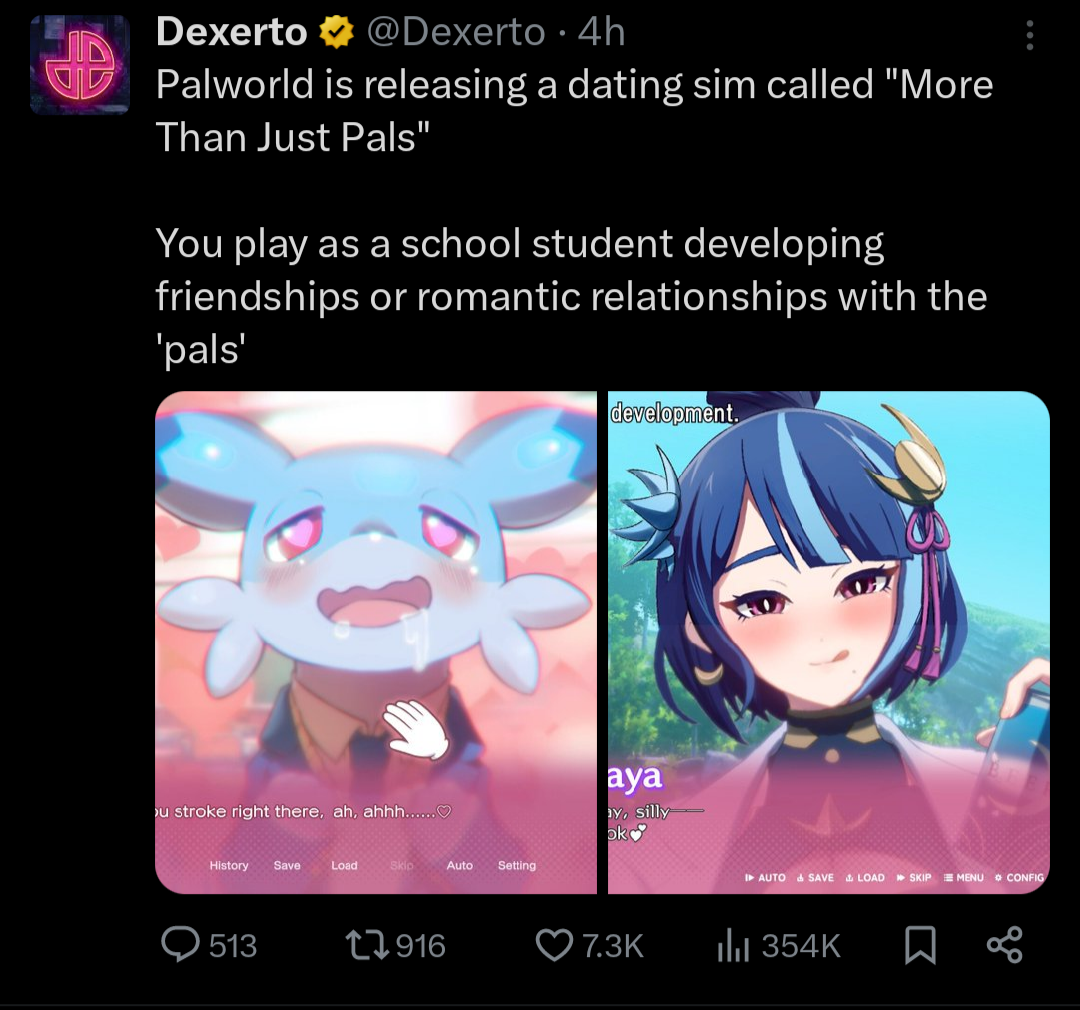Open the reply comment icon
The width and height of the screenshot is (1080, 1010).
180,945
